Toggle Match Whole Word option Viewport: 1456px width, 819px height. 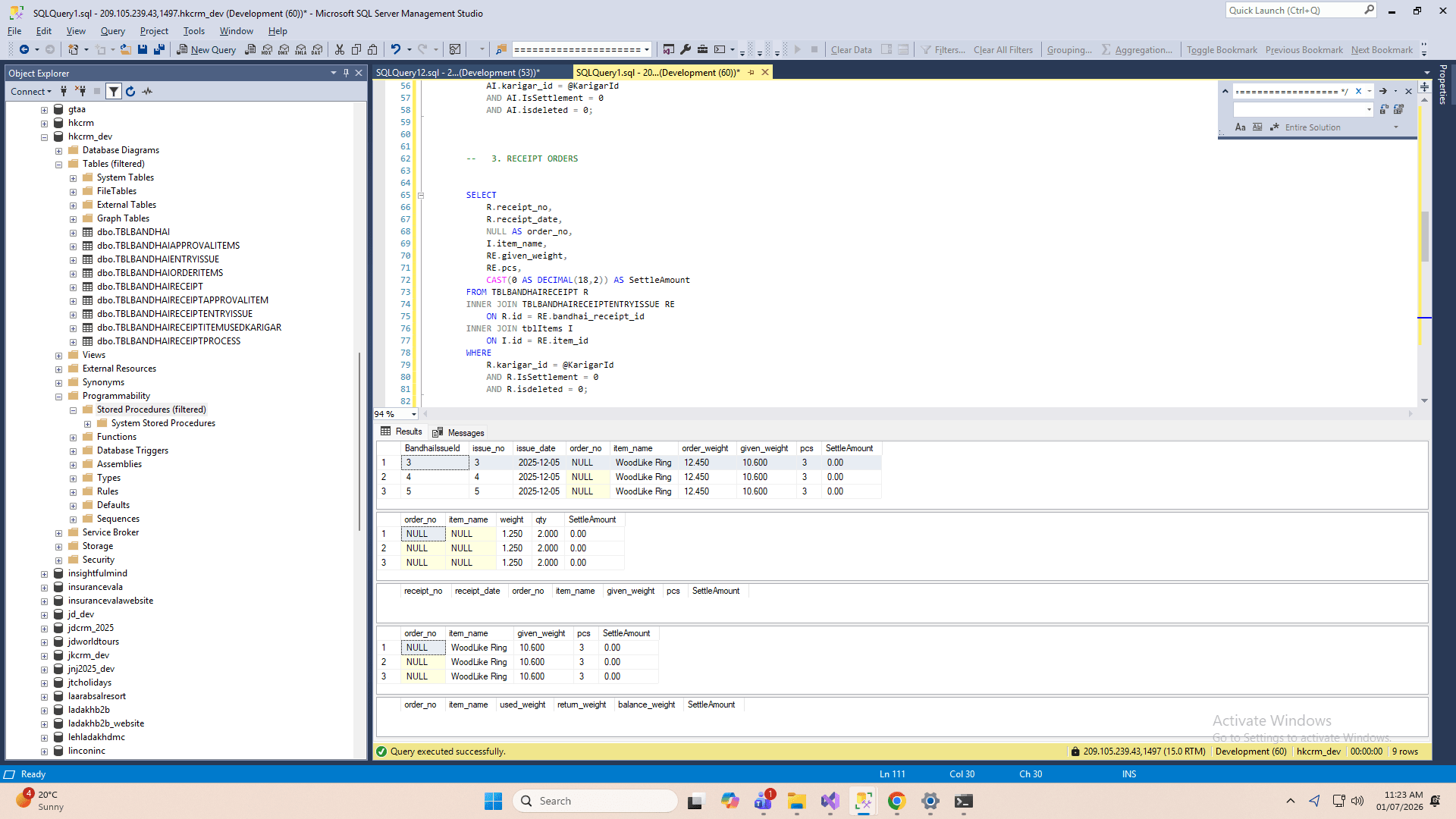1257,127
